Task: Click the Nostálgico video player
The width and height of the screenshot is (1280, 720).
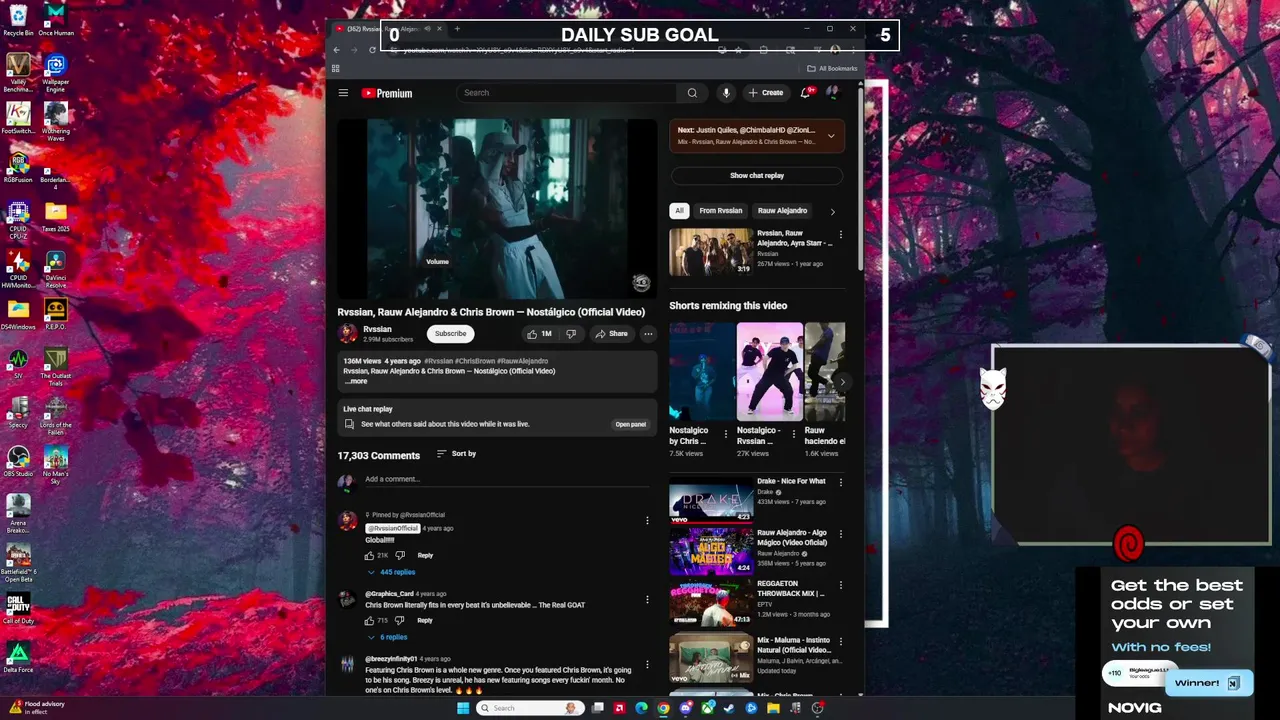Action: click(497, 209)
